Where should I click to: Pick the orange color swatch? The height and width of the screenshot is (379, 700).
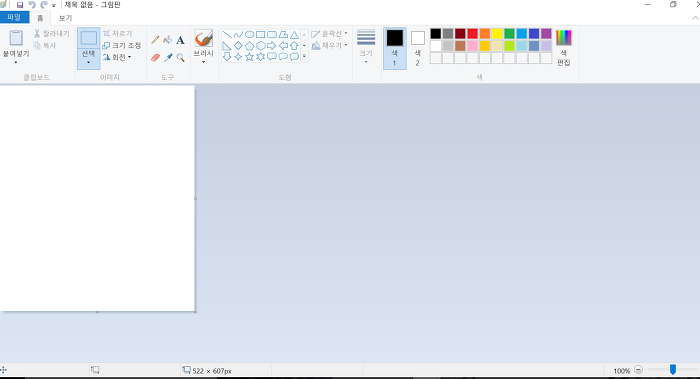click(x=485, y=33)
